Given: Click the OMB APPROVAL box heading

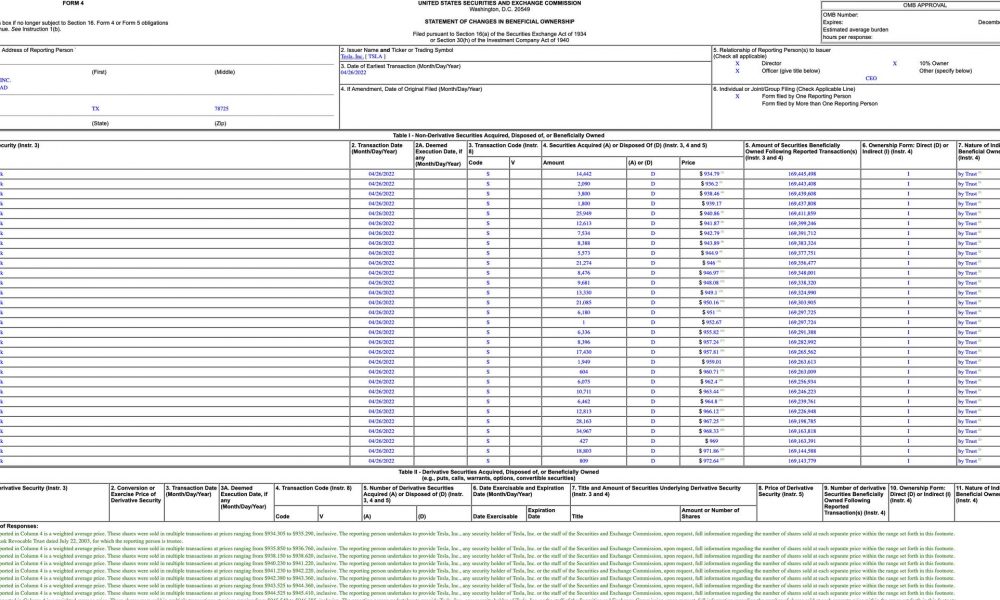Looking at the screenshot, I should coord(924,5).
